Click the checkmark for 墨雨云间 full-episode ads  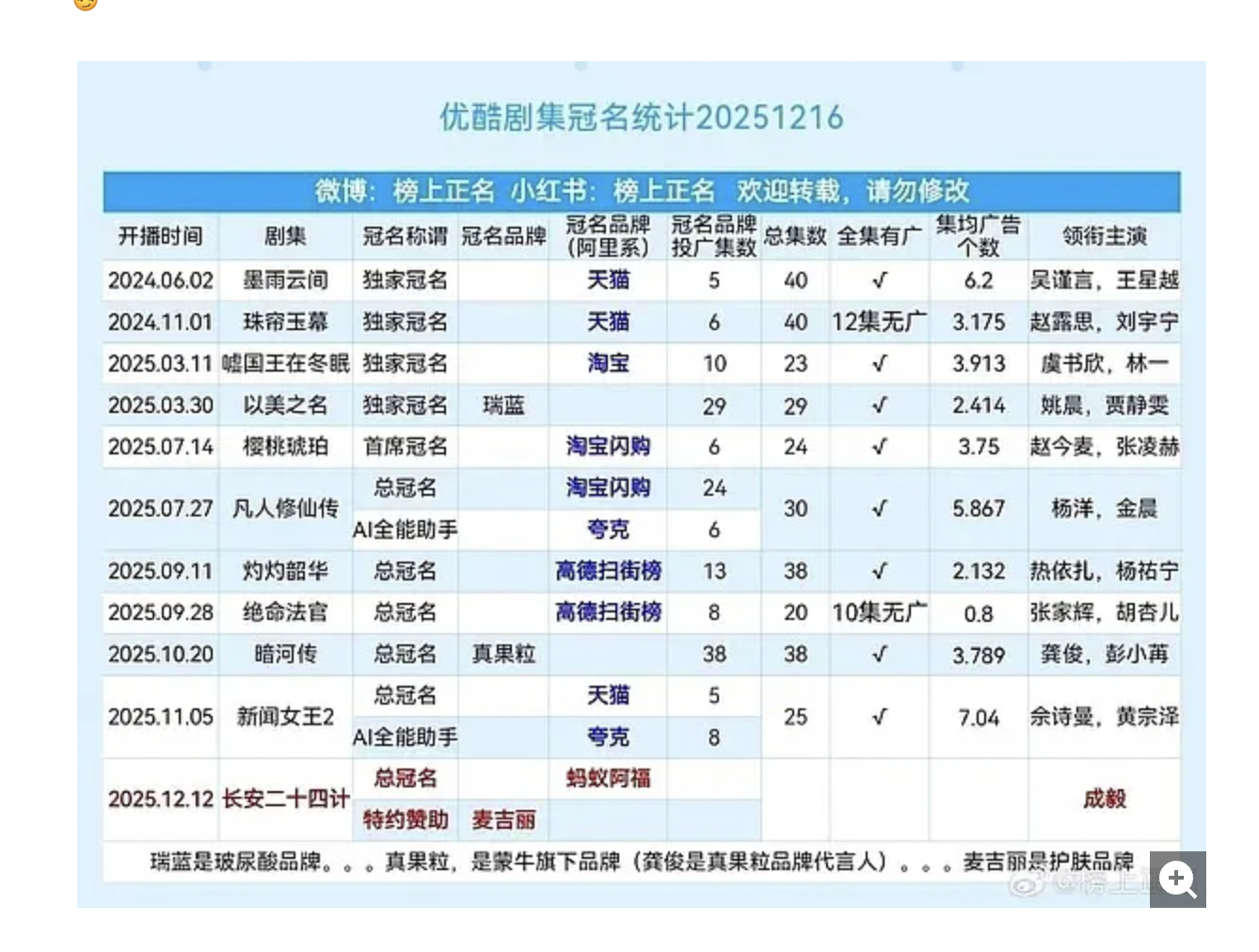[879, 280]
